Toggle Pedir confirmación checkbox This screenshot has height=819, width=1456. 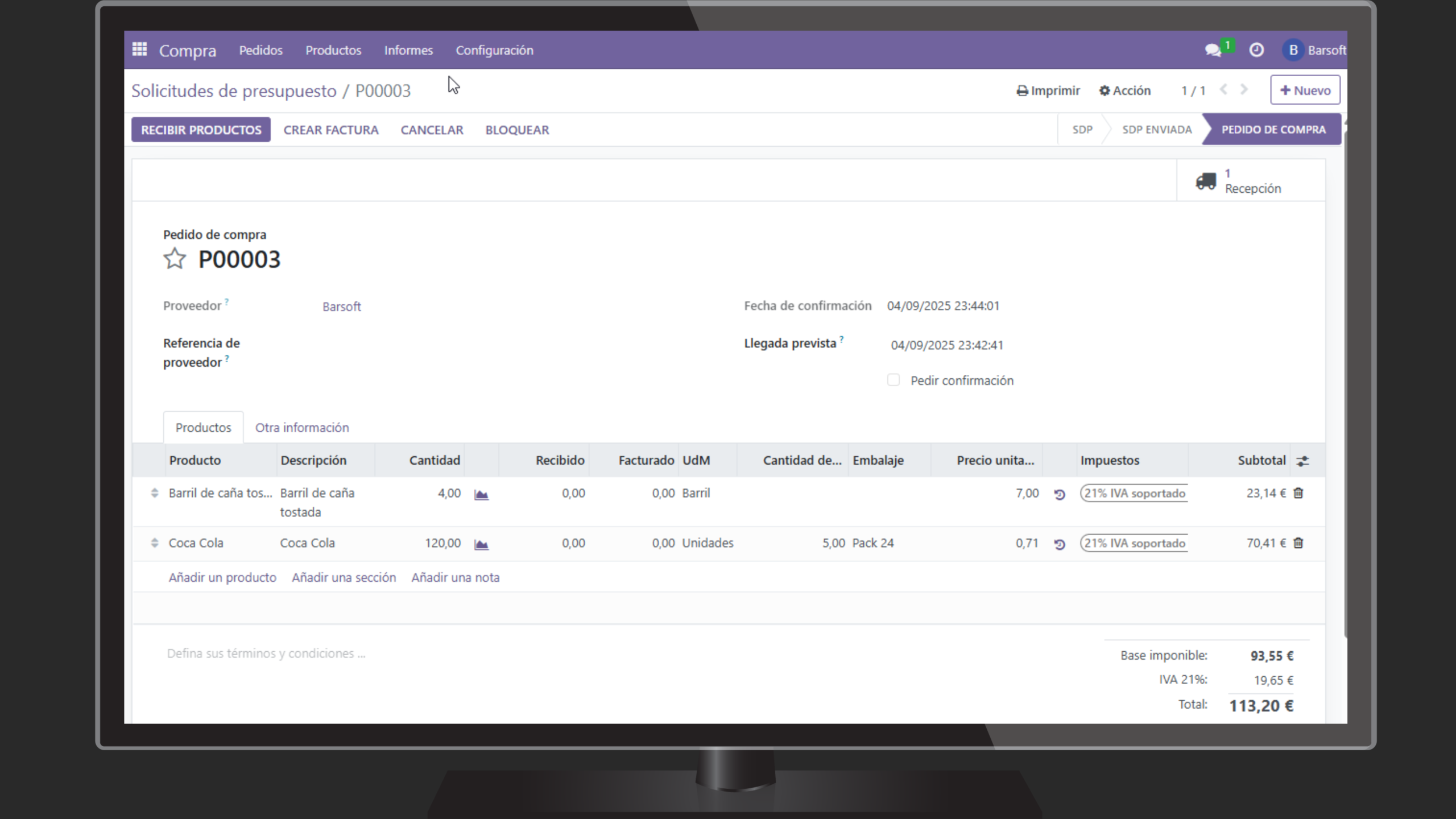[894, 380]
